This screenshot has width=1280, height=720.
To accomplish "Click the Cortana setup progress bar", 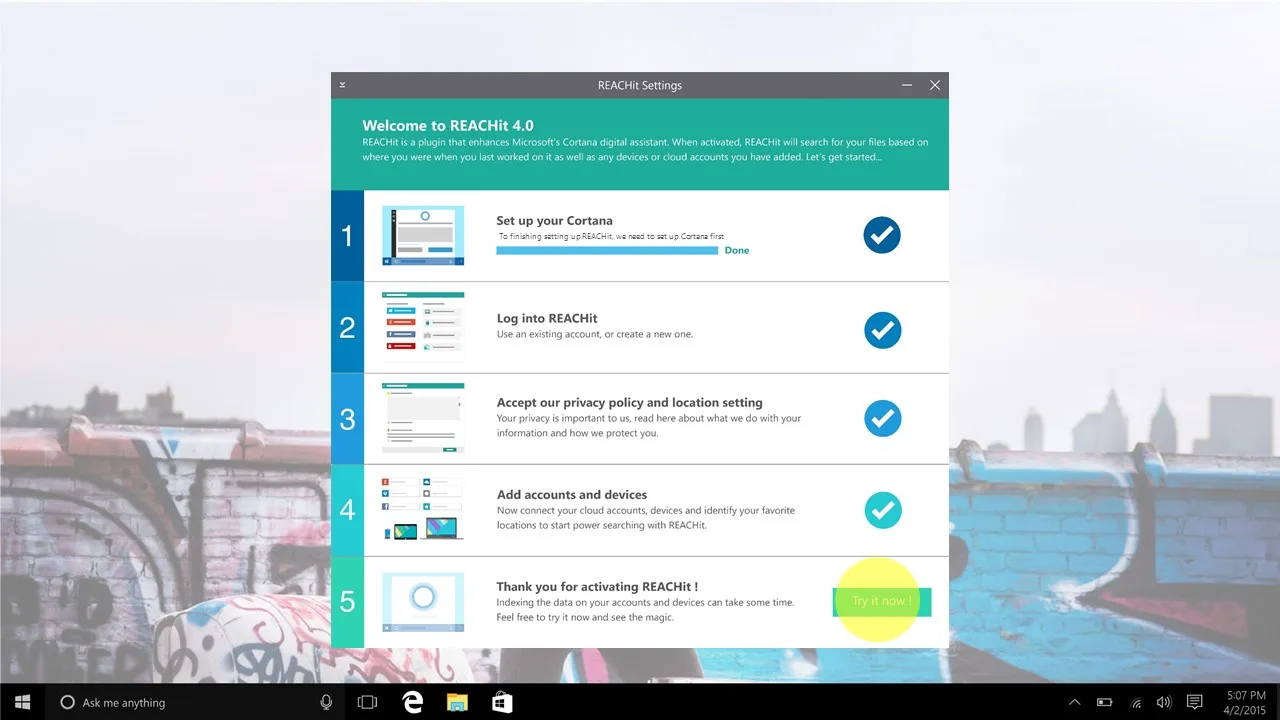I will pos(607,250).
